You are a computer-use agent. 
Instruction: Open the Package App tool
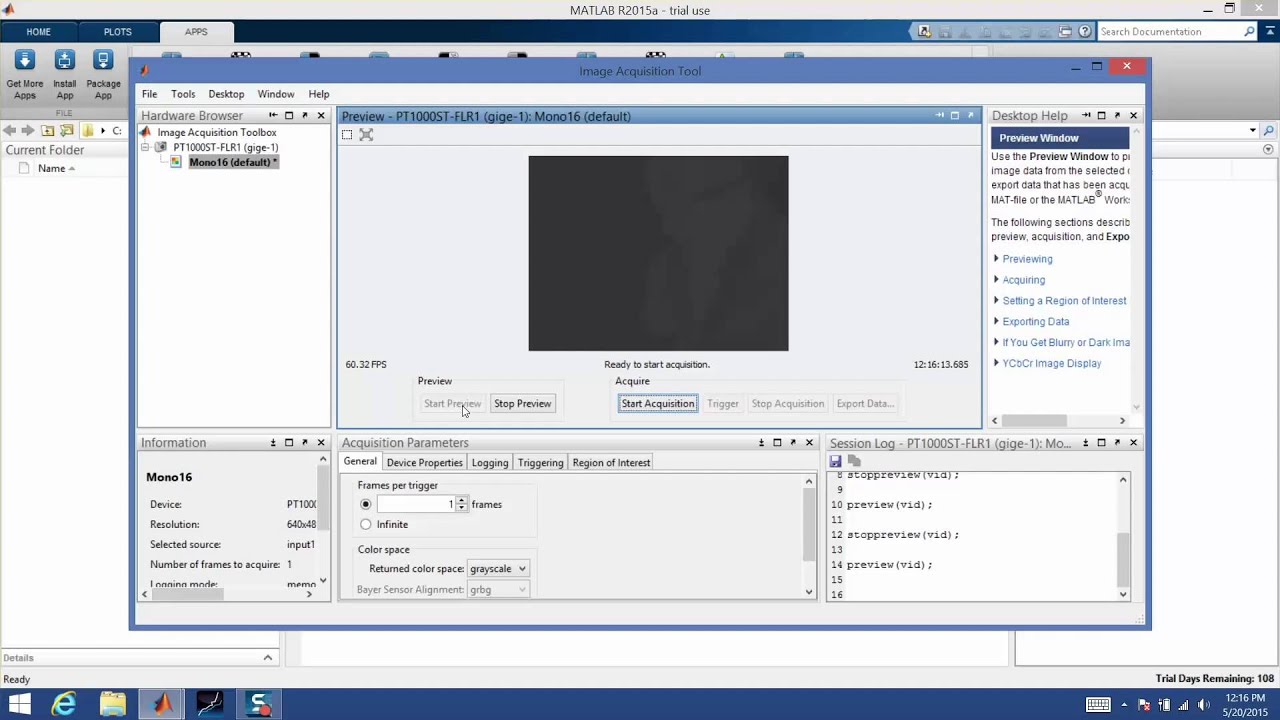[103, 60]
